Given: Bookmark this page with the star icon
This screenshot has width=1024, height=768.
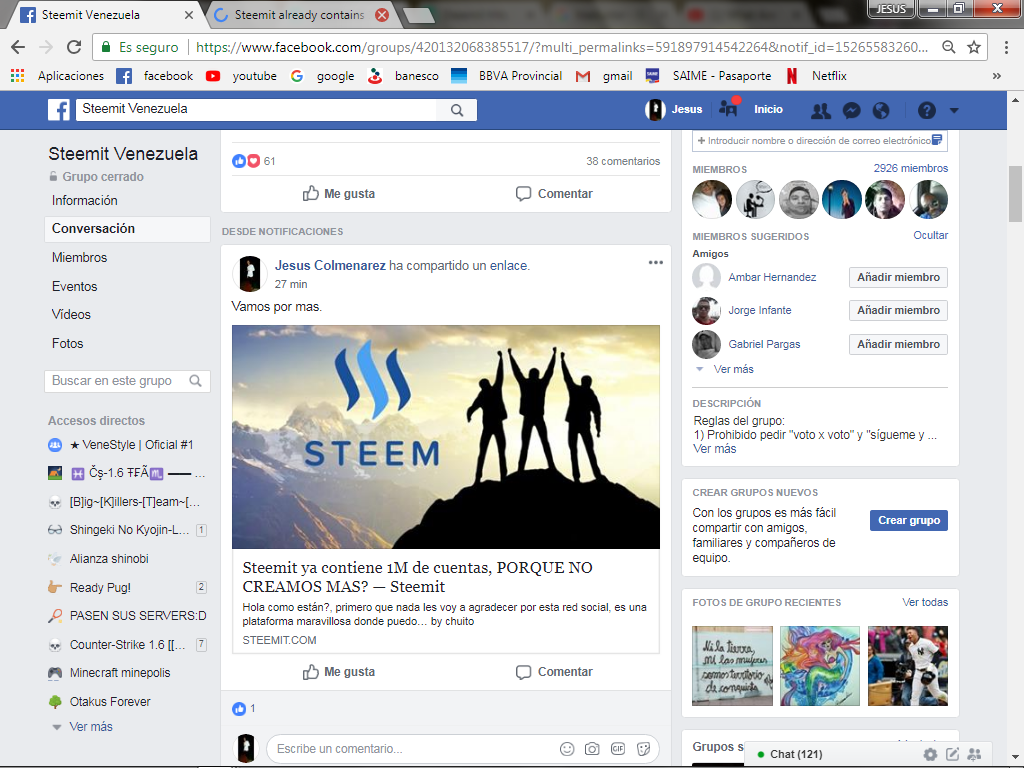Looking at the screenshot, I should click(974, 47).
